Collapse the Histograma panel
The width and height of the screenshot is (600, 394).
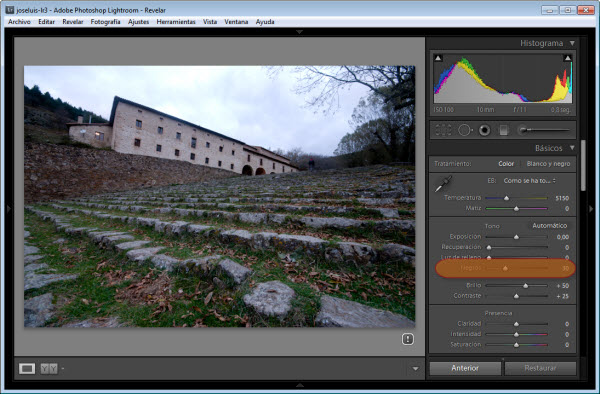572,43
